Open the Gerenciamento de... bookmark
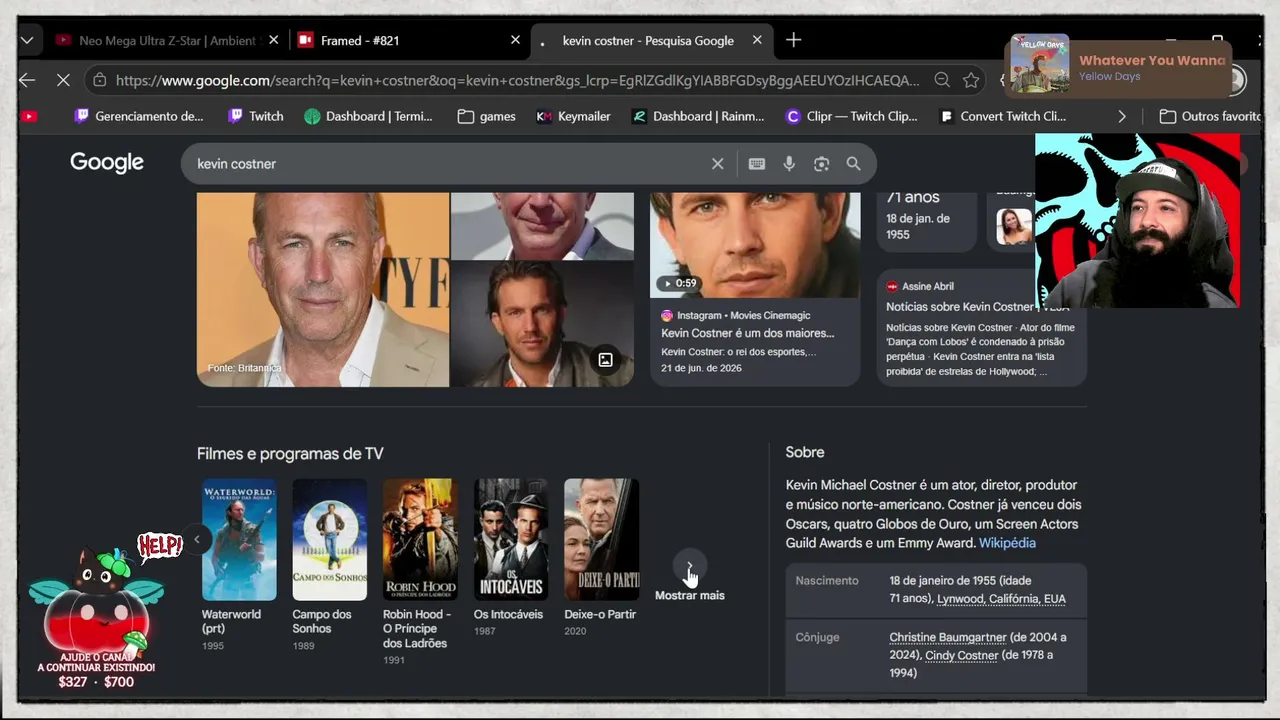 pyautogui.click(x=139, y=116)
